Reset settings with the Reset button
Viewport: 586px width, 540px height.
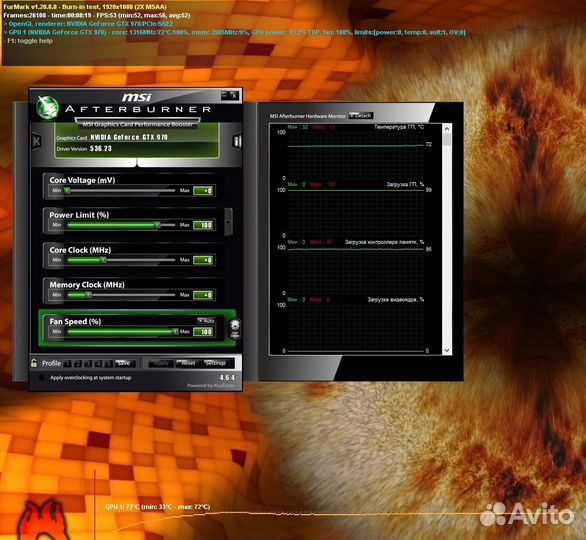coord(188,363)
